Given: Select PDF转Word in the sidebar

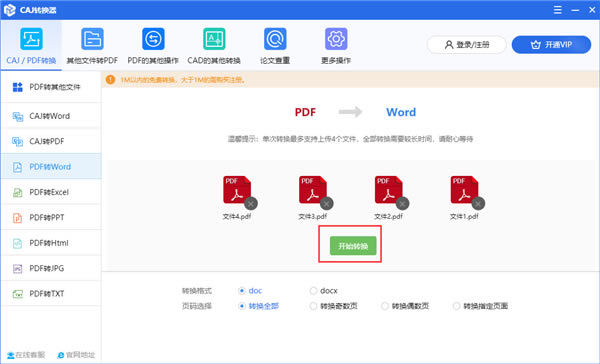Looking at the screenshot, I should coord(51,166).
